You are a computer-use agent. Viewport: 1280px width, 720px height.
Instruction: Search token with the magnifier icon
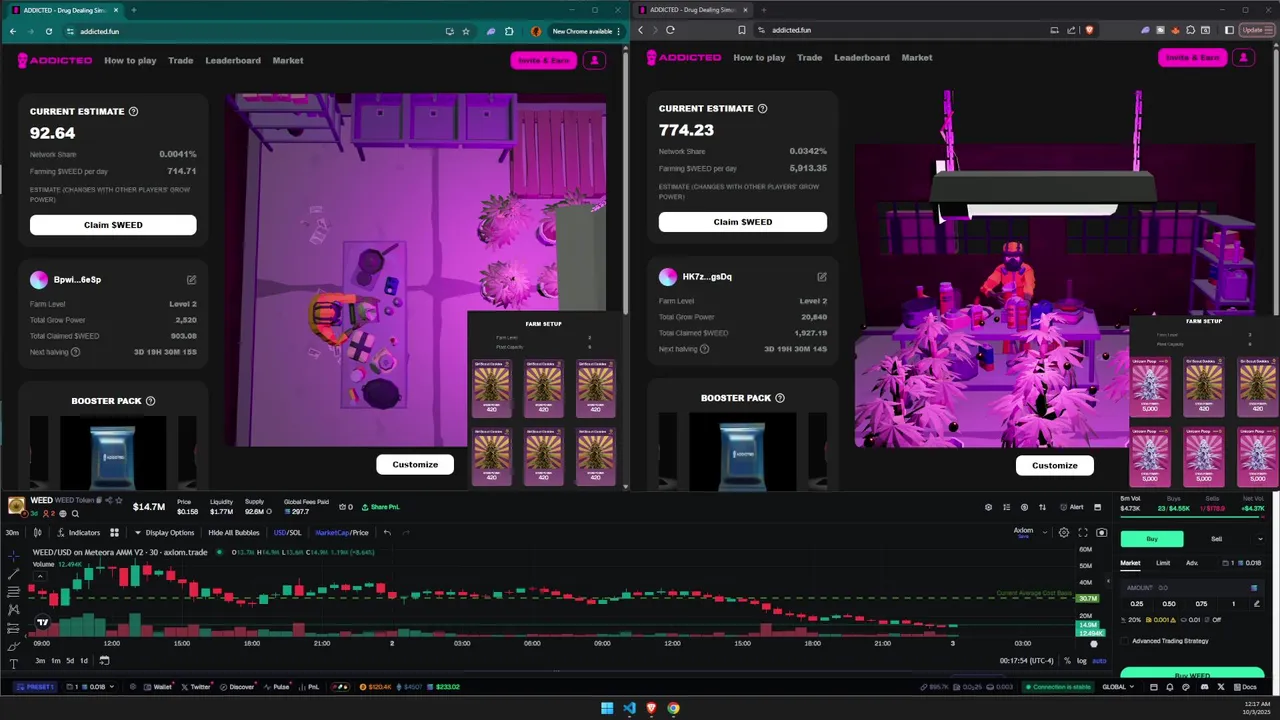(x=75, y=514)
